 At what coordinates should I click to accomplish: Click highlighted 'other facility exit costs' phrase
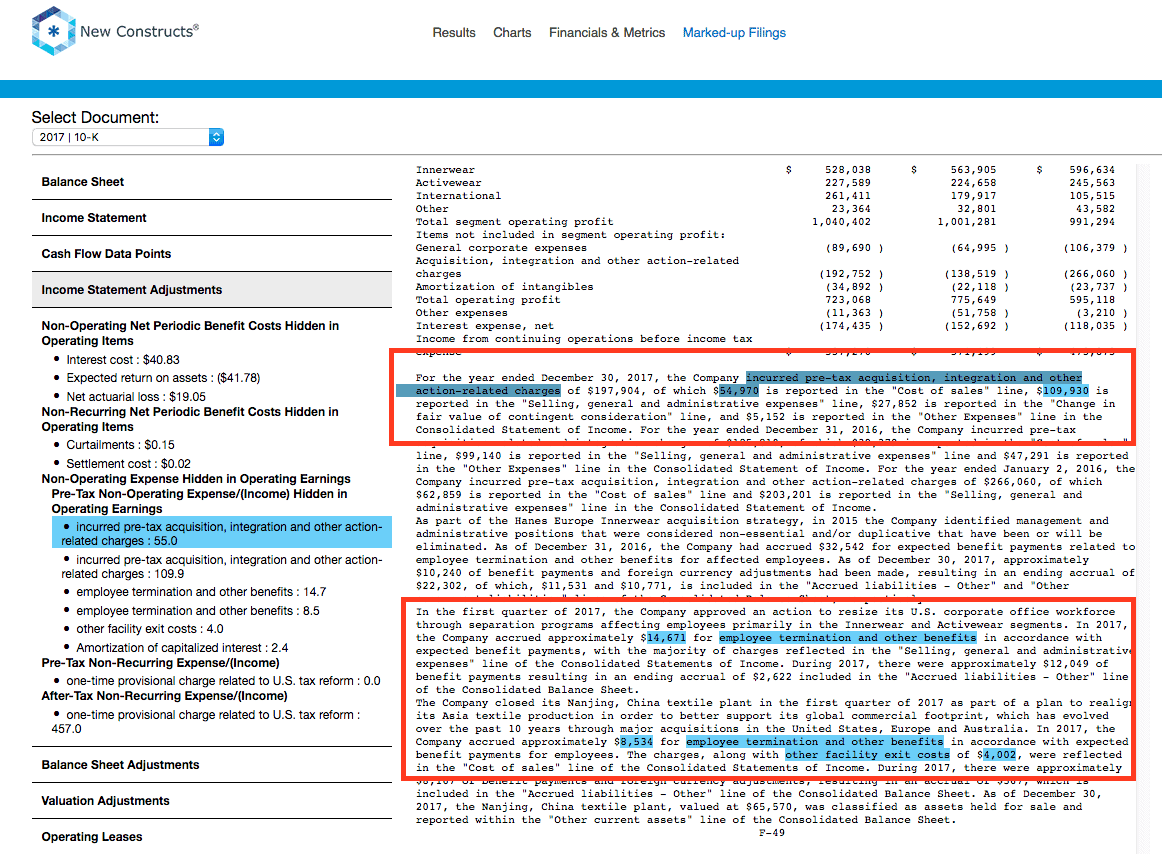tap(867, 755)
